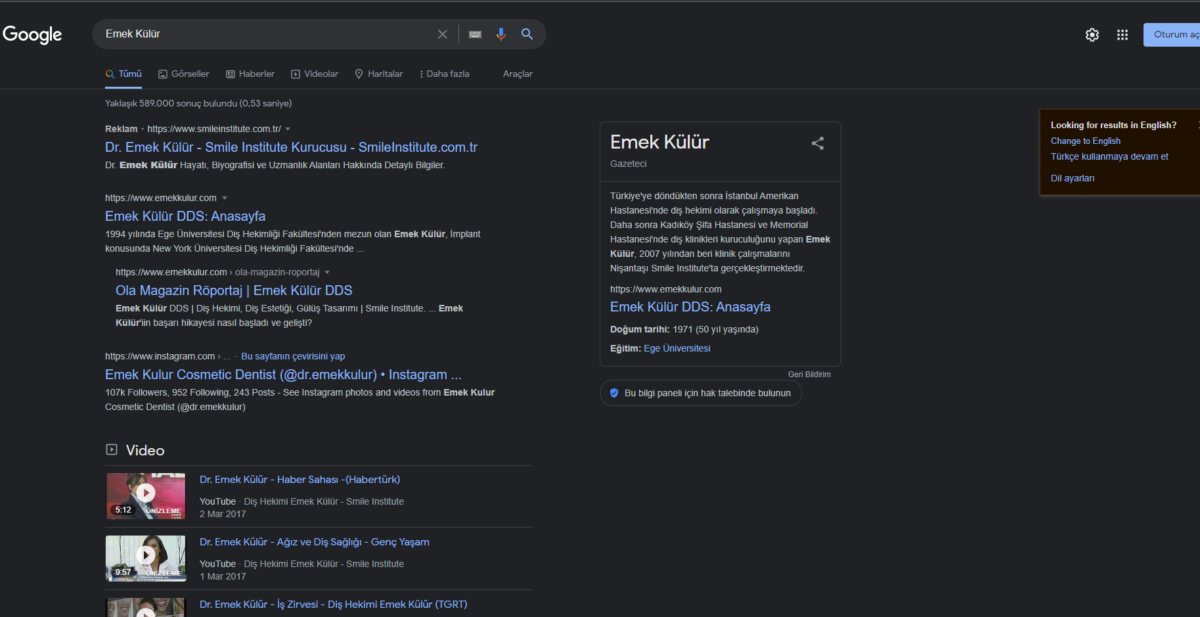Close the English results popup

[1198, 125]
